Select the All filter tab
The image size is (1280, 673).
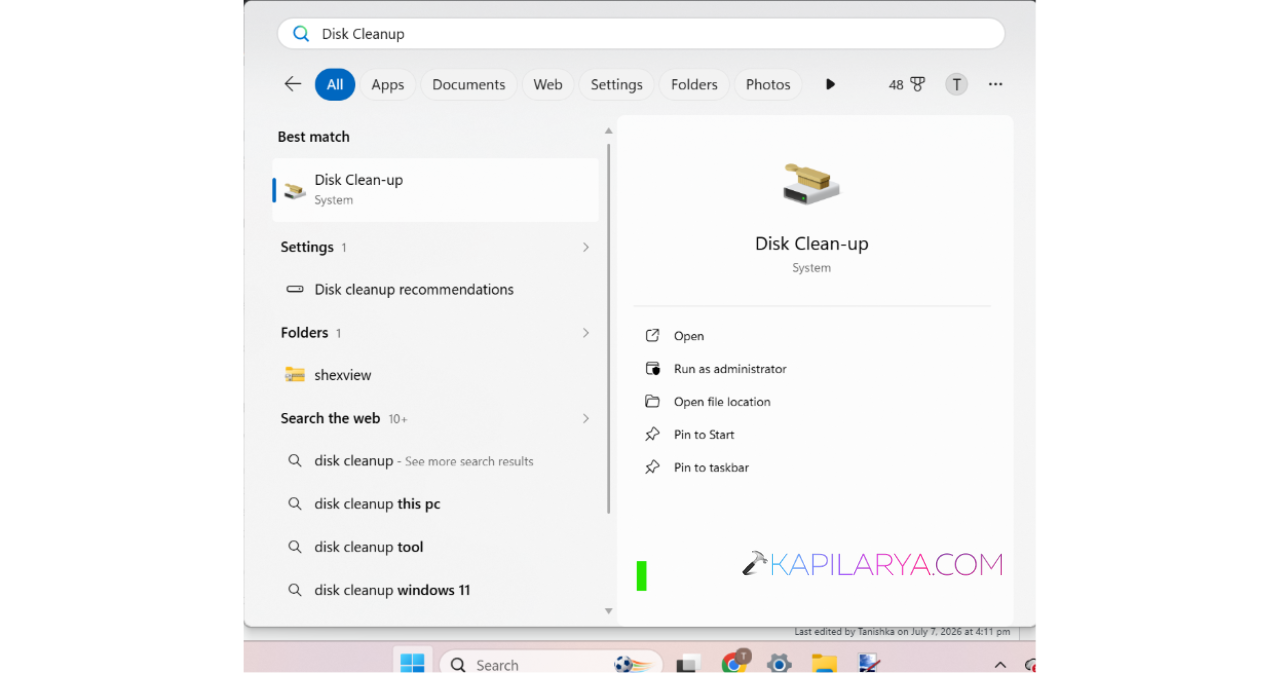(x=335, y=85)
